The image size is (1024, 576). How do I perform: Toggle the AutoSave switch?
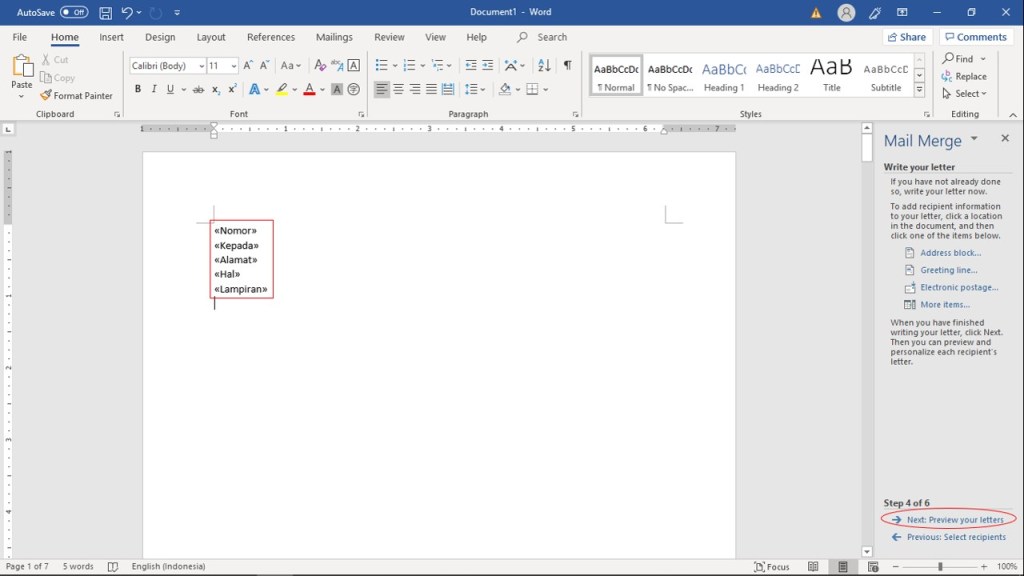[x=74, y=13]
